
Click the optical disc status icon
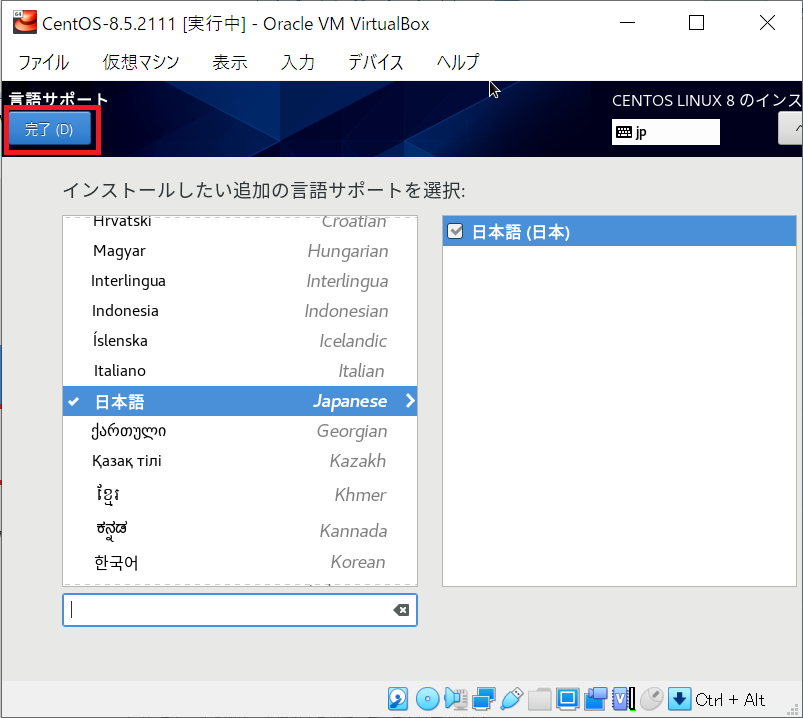tap(427, 699)
